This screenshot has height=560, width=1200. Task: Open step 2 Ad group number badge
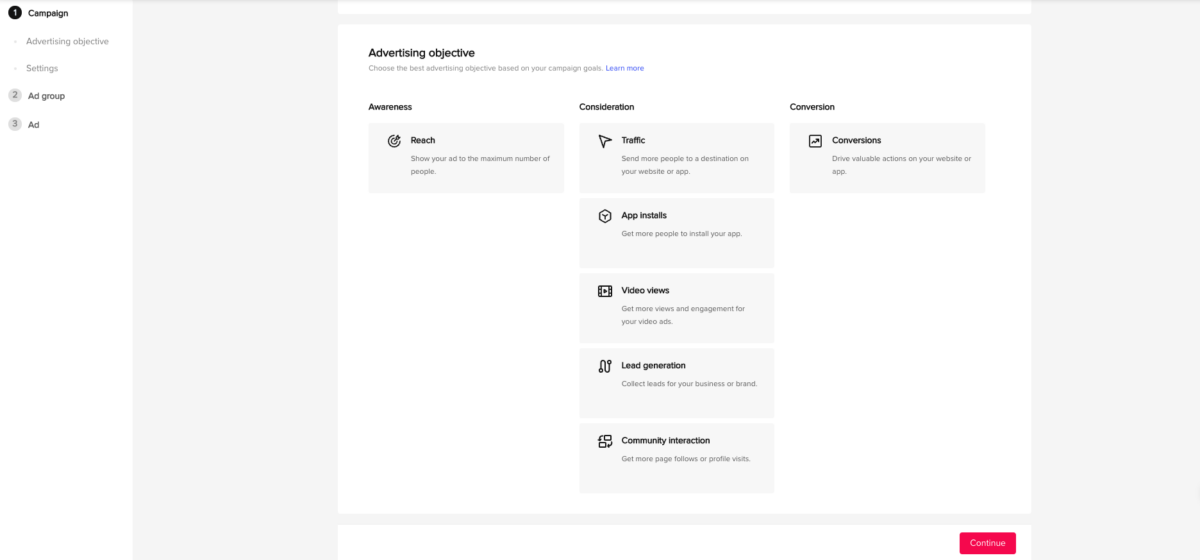click(14, 95)
